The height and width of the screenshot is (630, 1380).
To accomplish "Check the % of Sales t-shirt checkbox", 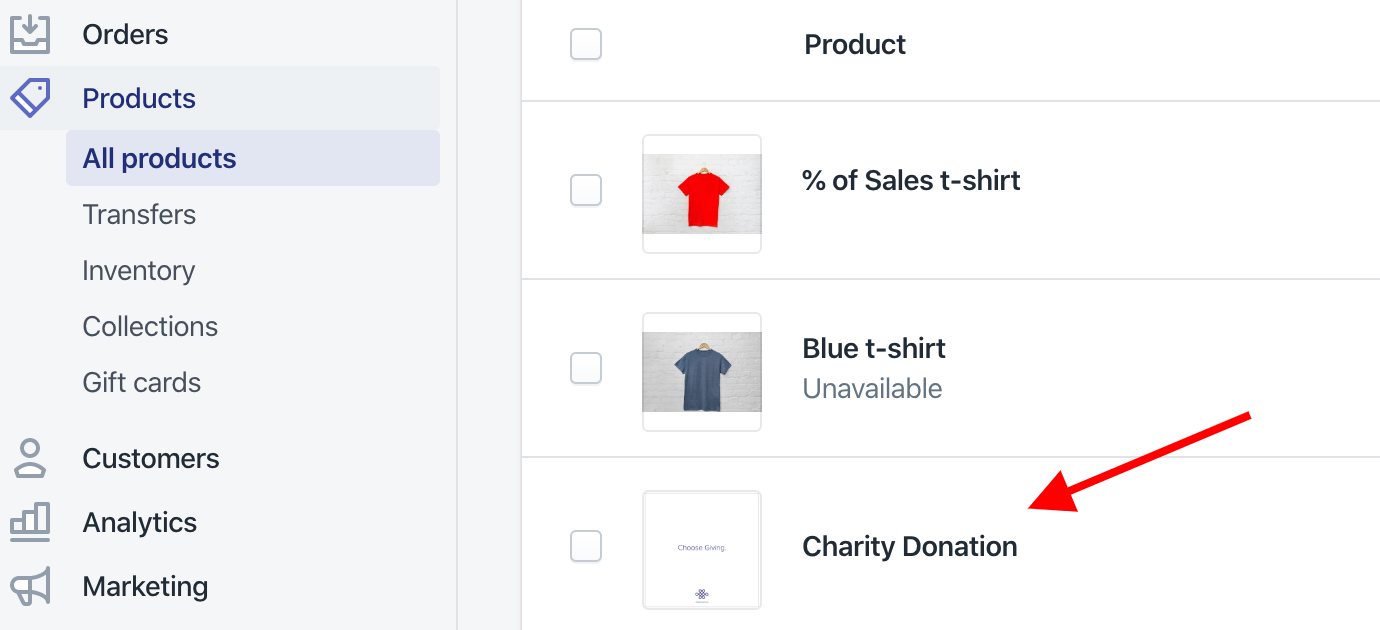I will click(586, 190).
